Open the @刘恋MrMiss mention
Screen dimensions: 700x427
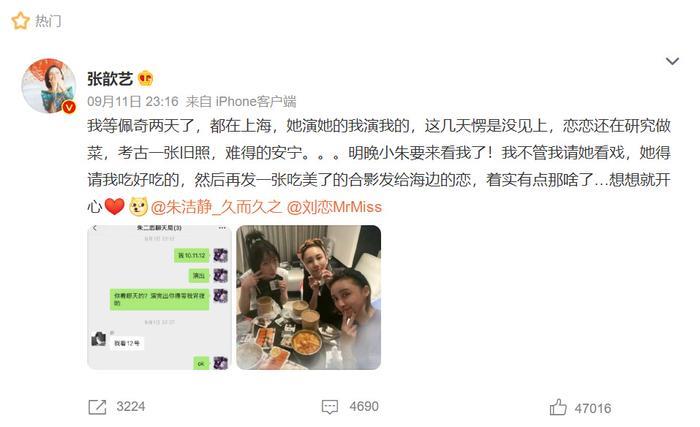(x=334, y=207)
